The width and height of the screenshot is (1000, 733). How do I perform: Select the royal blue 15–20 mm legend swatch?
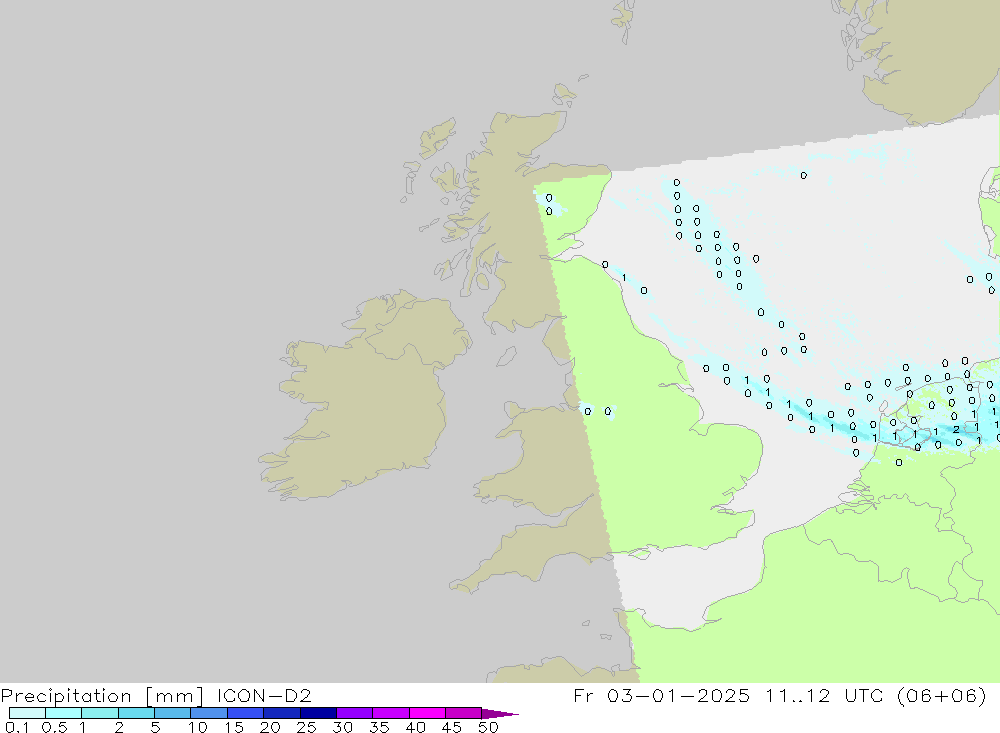pyautogui.click(x=245, y=713)
